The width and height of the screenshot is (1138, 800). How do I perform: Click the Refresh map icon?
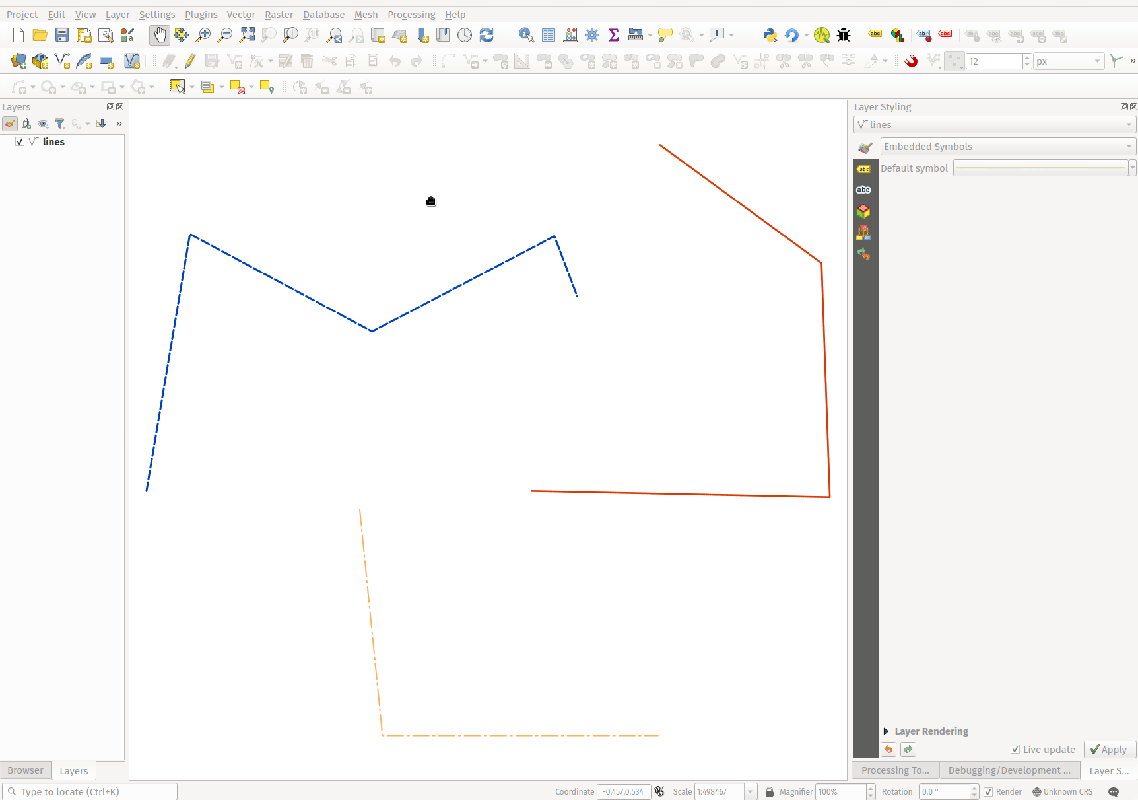(487, 35)
